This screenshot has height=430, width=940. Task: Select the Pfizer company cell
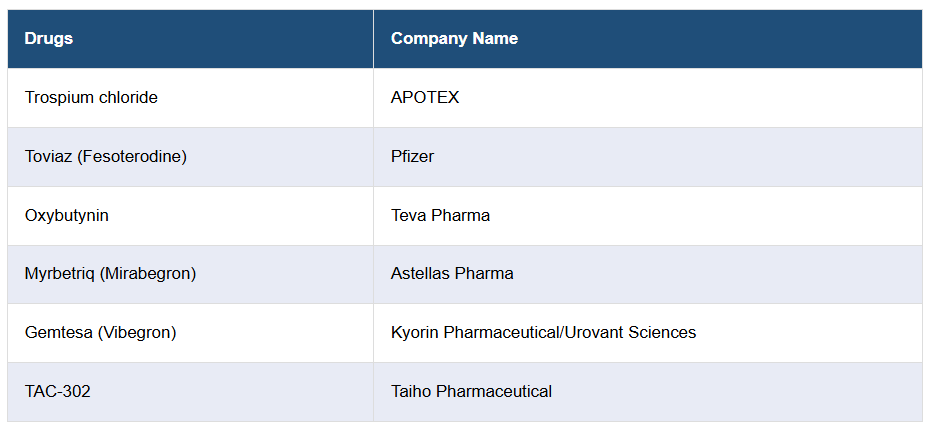(412, 156)
